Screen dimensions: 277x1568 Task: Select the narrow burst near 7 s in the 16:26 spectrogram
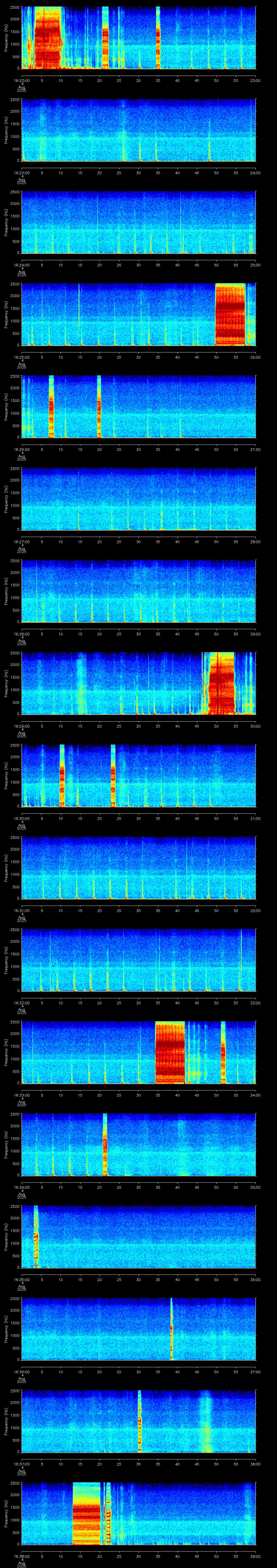pyautogui.click(x=51, y=407)
